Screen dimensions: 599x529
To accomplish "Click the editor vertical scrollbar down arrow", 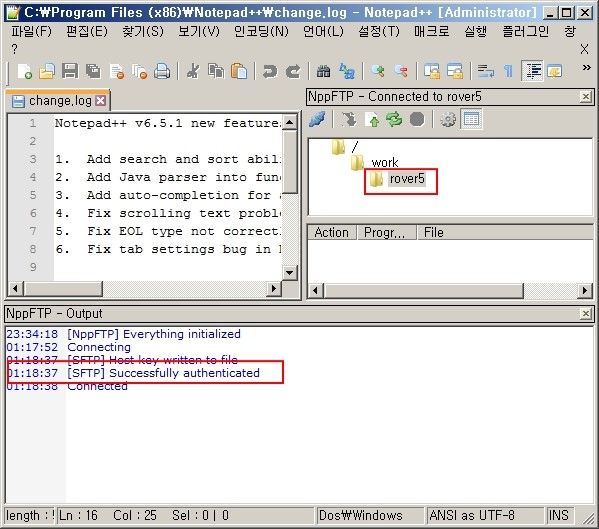I will [x=290, y=273].
